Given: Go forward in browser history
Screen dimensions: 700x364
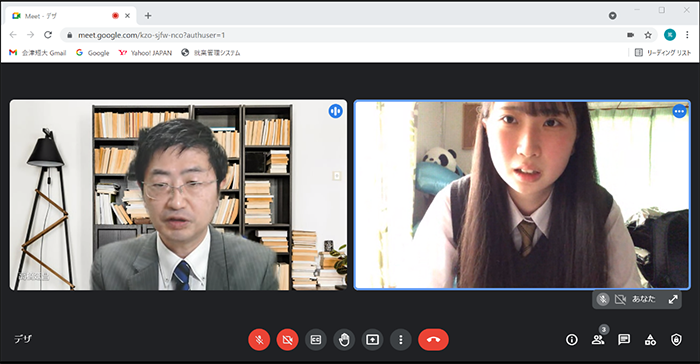Looking at the screenshot, I should 30,35.
